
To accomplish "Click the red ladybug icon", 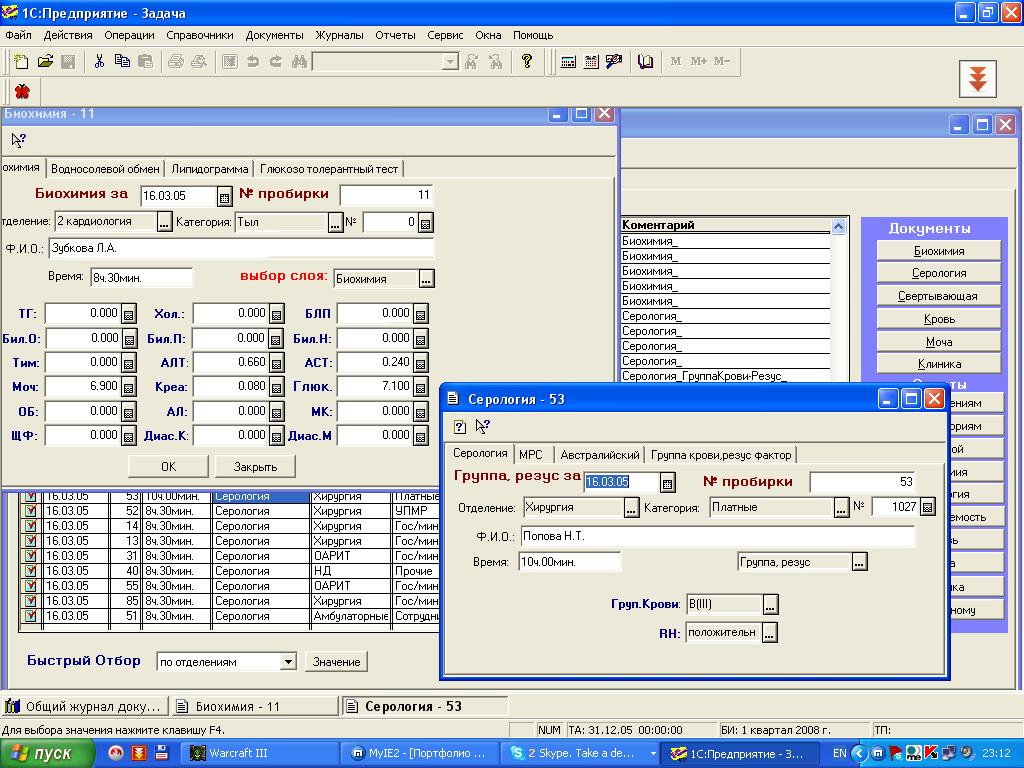I will tap(22, 91).
